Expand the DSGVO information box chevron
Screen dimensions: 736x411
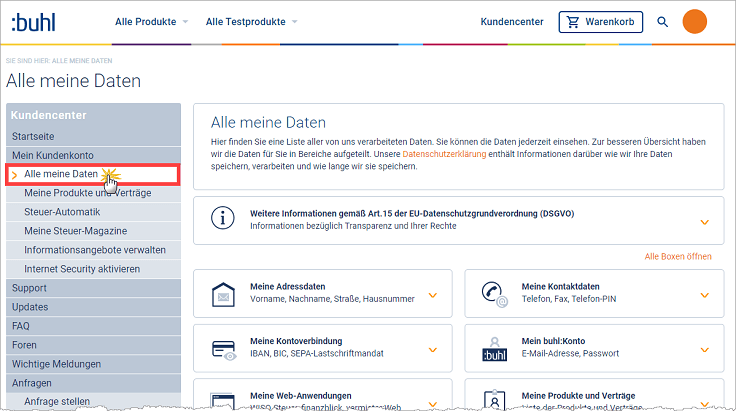[705, 222]
